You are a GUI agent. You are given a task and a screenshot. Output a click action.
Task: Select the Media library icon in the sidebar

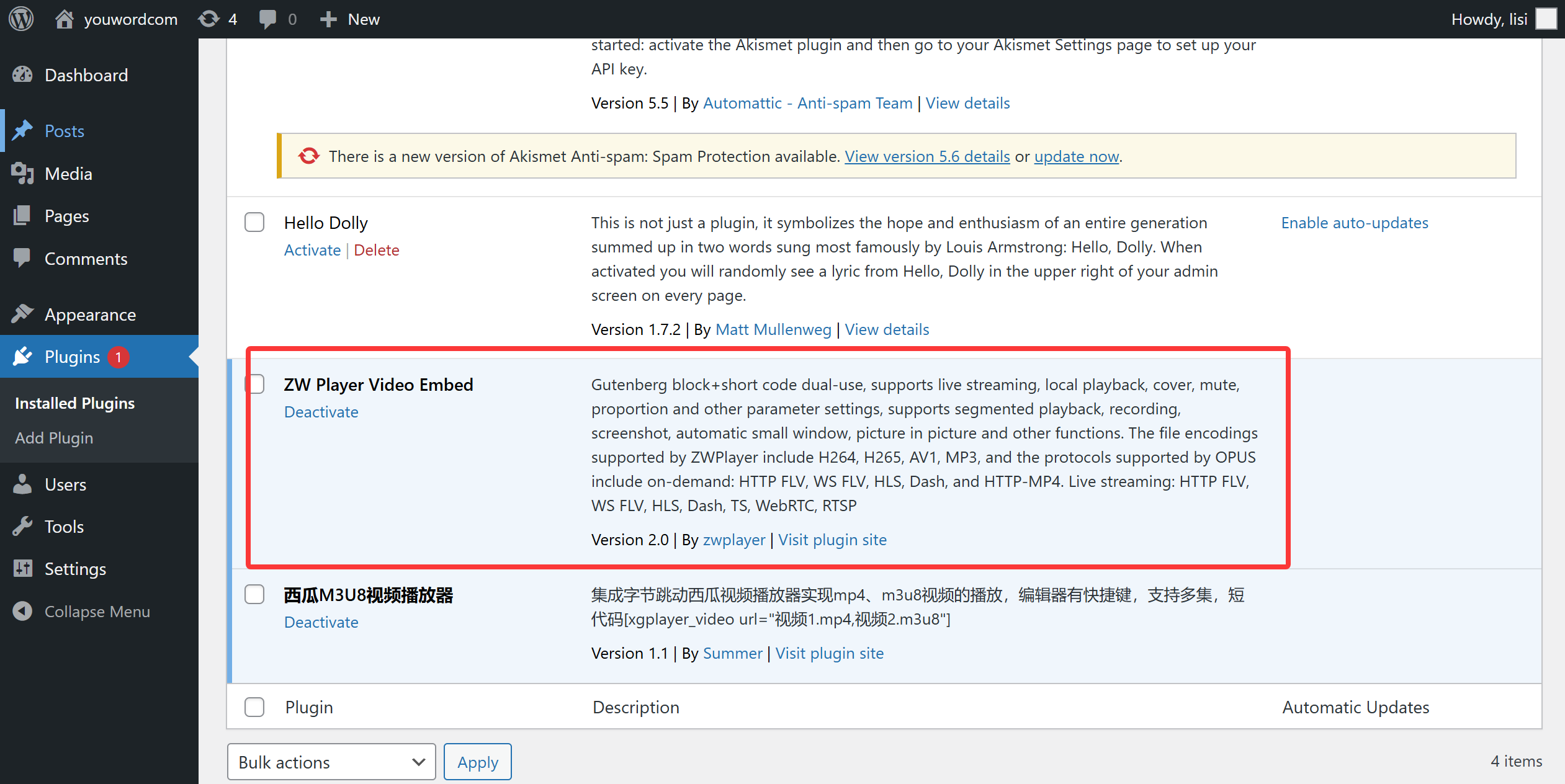[x=22, y=174]
